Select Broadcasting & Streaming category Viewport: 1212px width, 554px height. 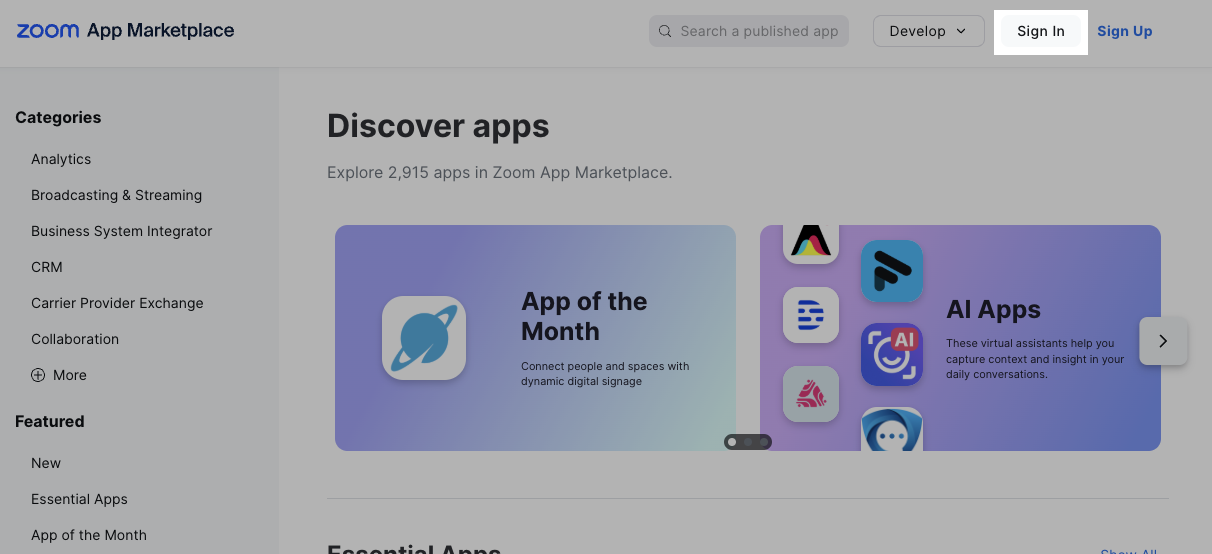pyautogui.click(x=116, y=195)
